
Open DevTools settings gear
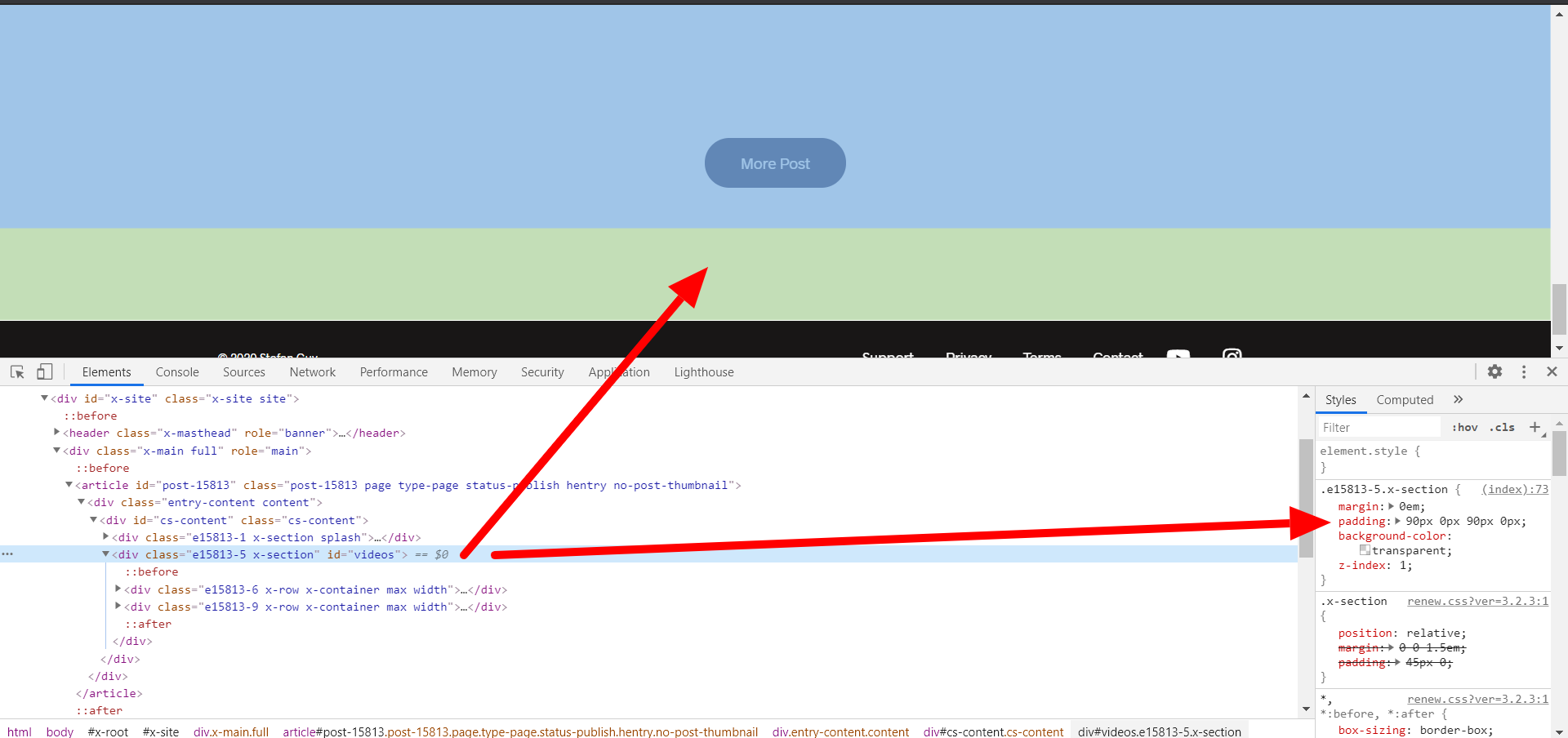[1494, 372]
